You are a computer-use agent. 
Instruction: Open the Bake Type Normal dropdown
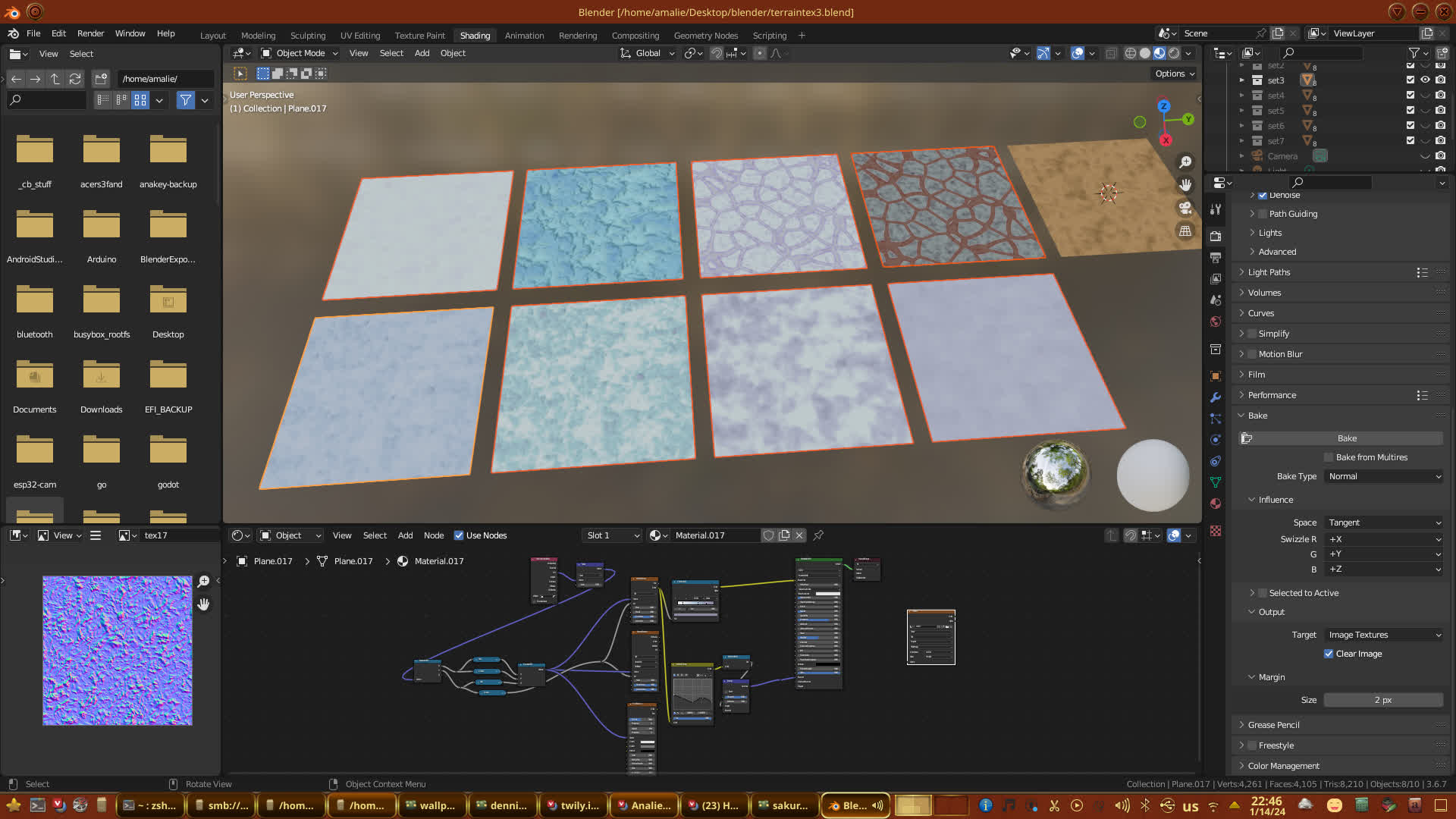[1384, 476]
